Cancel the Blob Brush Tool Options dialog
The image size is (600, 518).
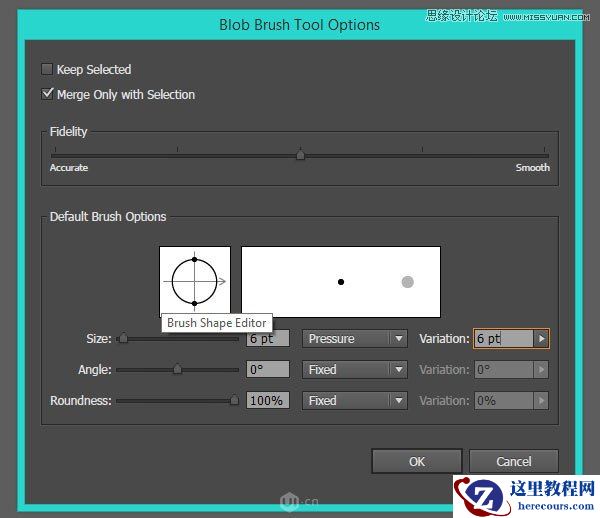click(514, 461)
